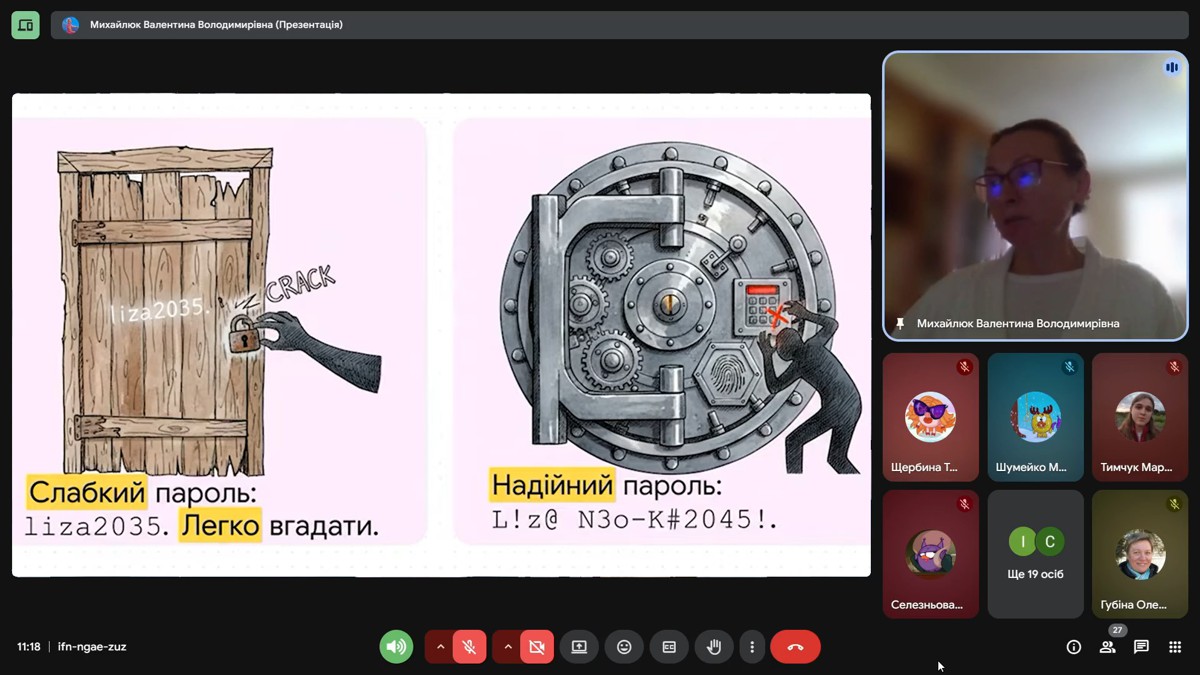
Task: Show the participants list
Action: click(1107, 647)
